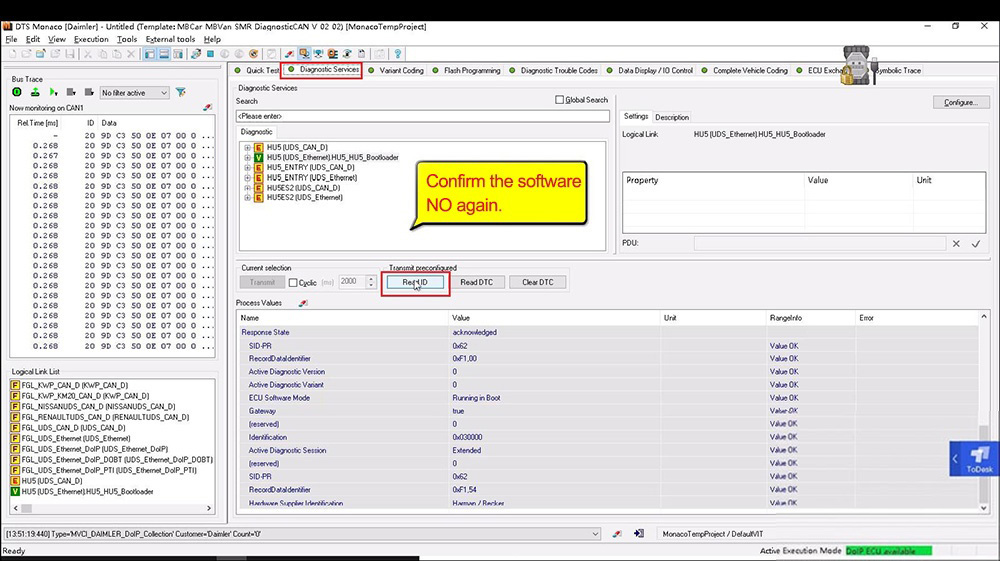
Task: Click the Read DTC button
Action: (x=476, y=282)
